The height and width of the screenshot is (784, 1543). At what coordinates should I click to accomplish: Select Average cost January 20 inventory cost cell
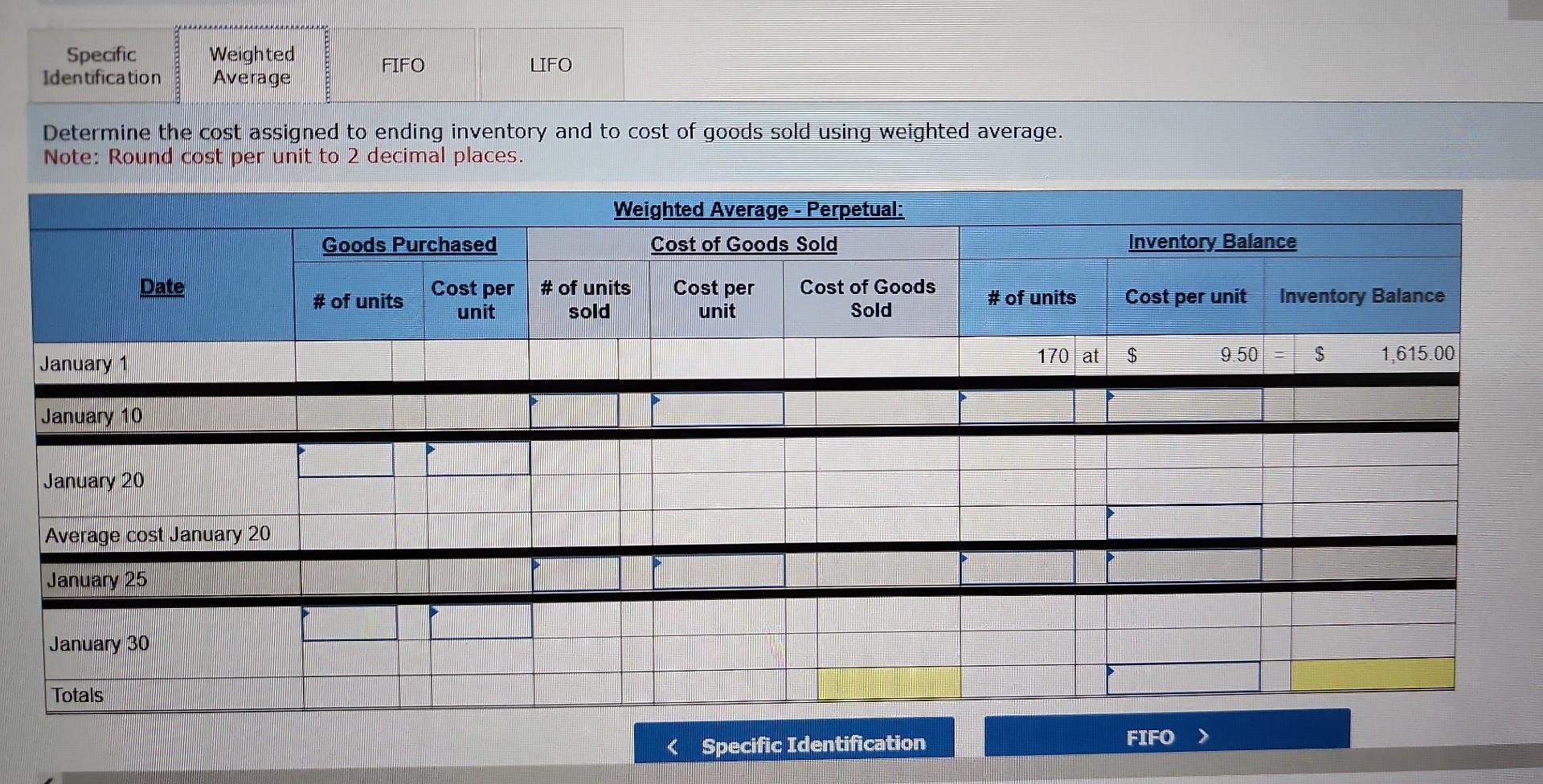click(x=1184, y=521)
